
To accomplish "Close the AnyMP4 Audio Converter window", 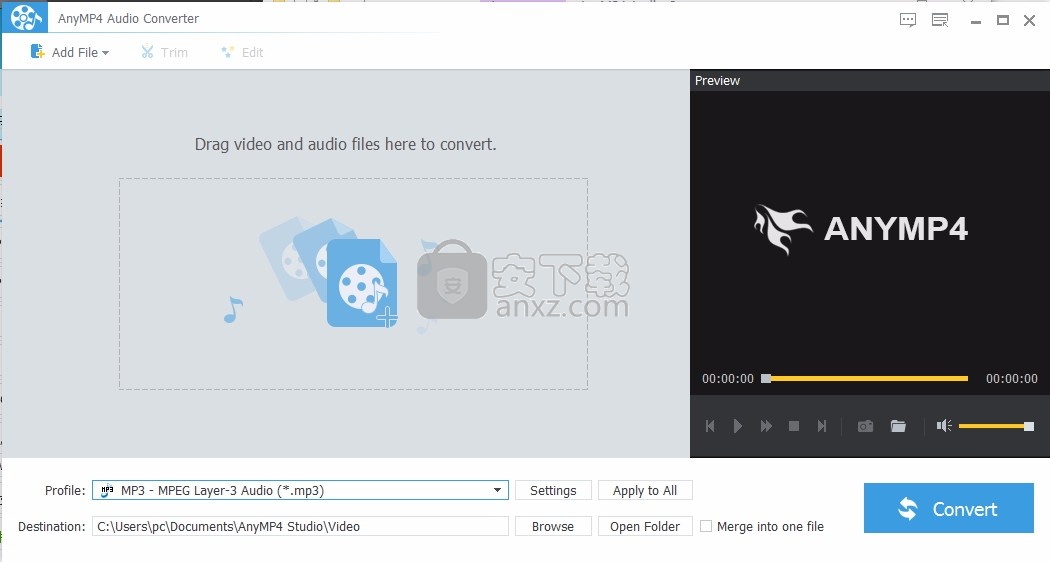I will tap(1029, 20).
